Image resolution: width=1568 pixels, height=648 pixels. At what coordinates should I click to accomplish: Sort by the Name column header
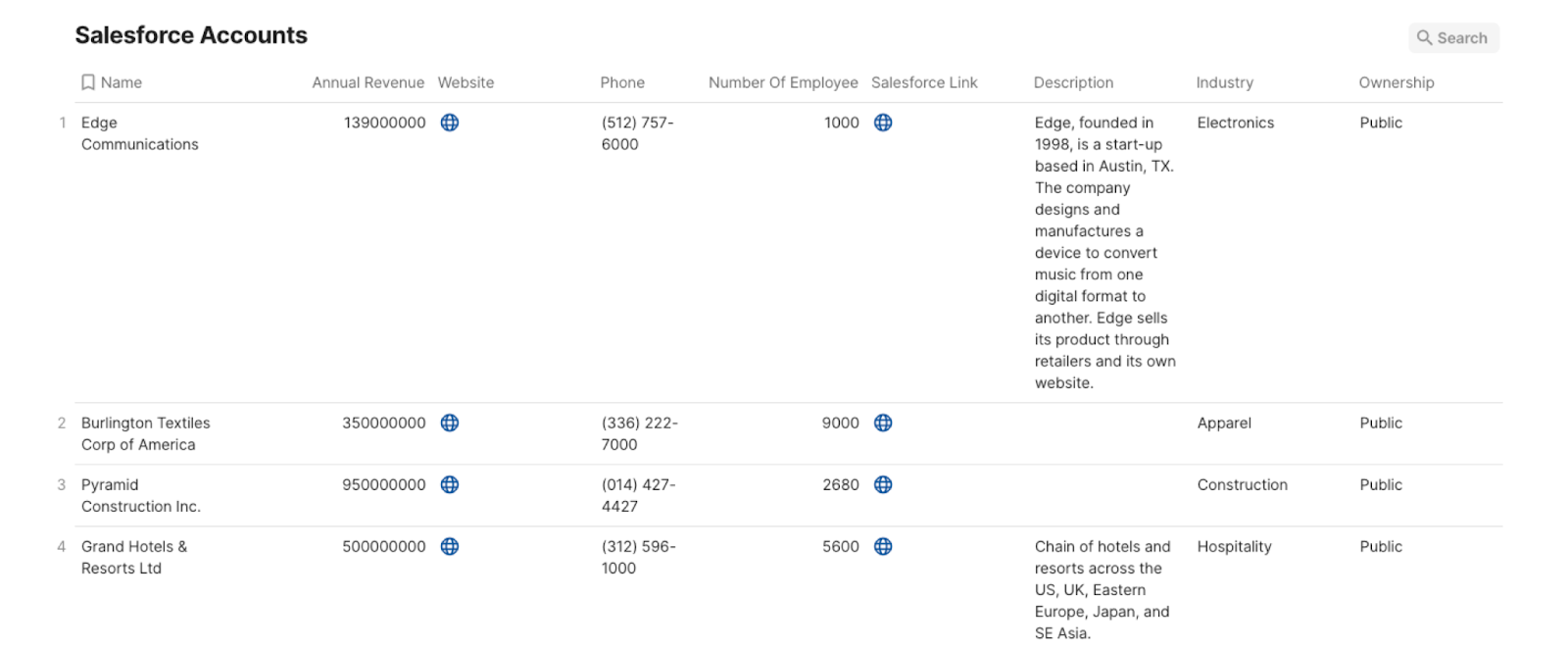tap(122, 82)
